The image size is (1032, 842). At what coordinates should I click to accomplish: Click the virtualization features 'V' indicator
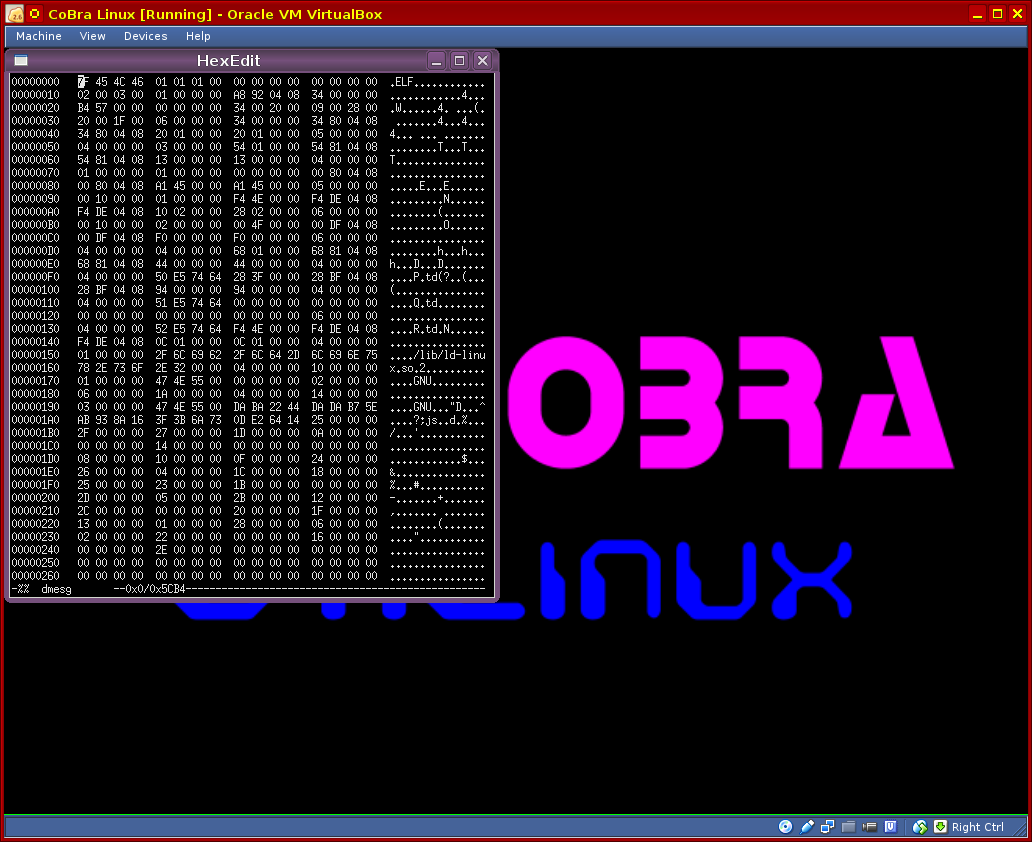[x=889, y=827]
